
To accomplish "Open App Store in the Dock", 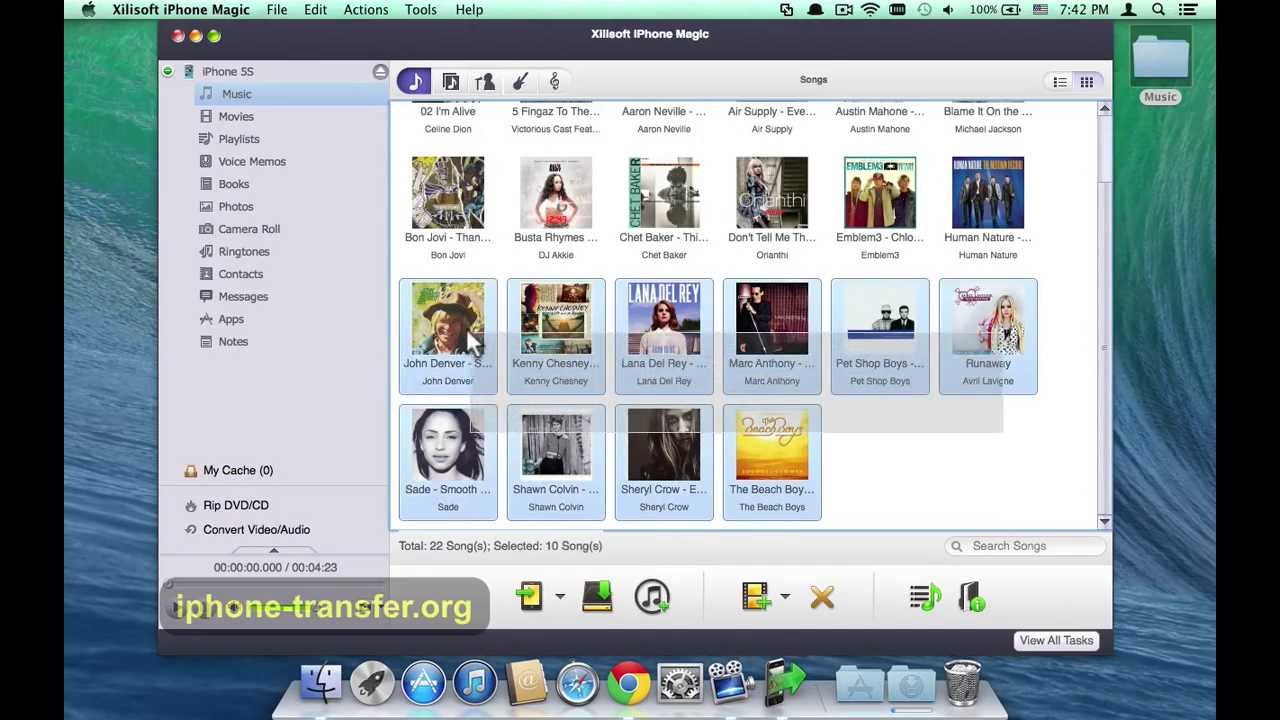I will point(423,684).
